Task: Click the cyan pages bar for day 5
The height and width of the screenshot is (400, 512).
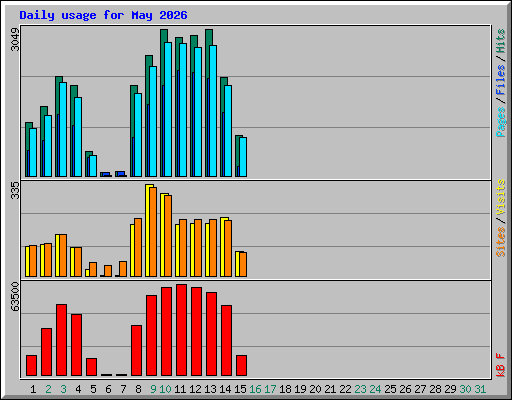Action: pos(93,166)
